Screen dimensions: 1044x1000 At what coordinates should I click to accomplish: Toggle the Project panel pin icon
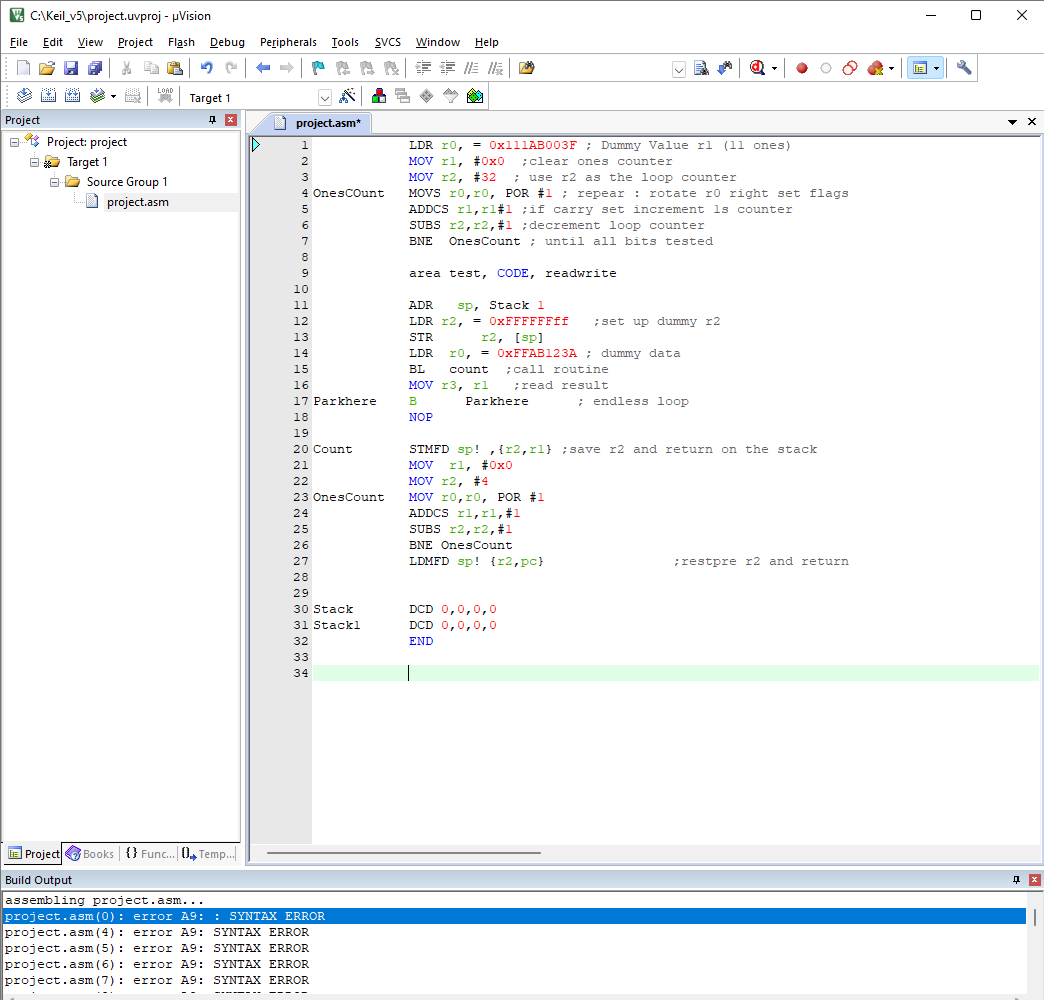click(211, 120)
